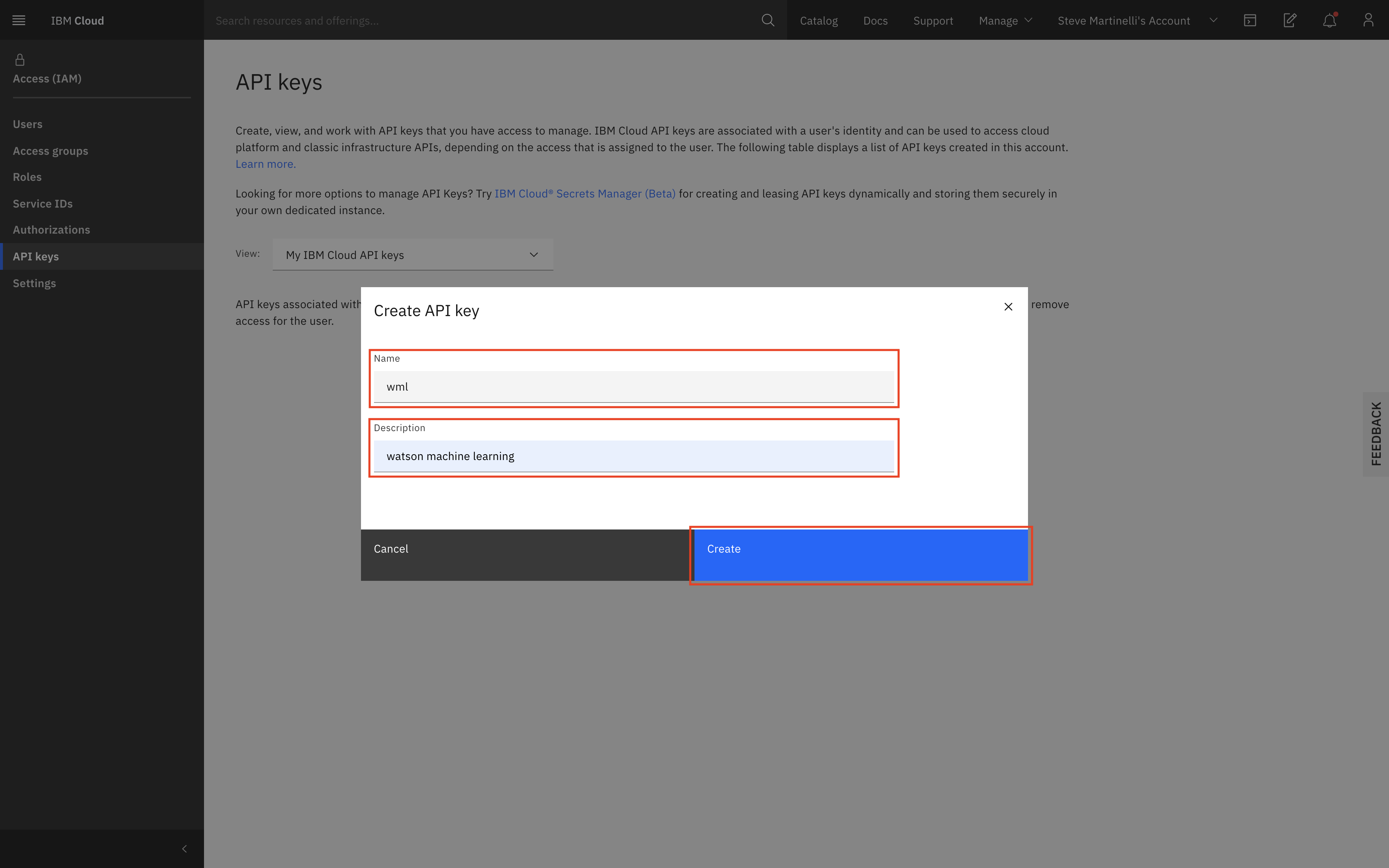Viewport: 1389px width, 868px height.
Task: Select Authorizations in the sidebar
Action: pos(51,230)
